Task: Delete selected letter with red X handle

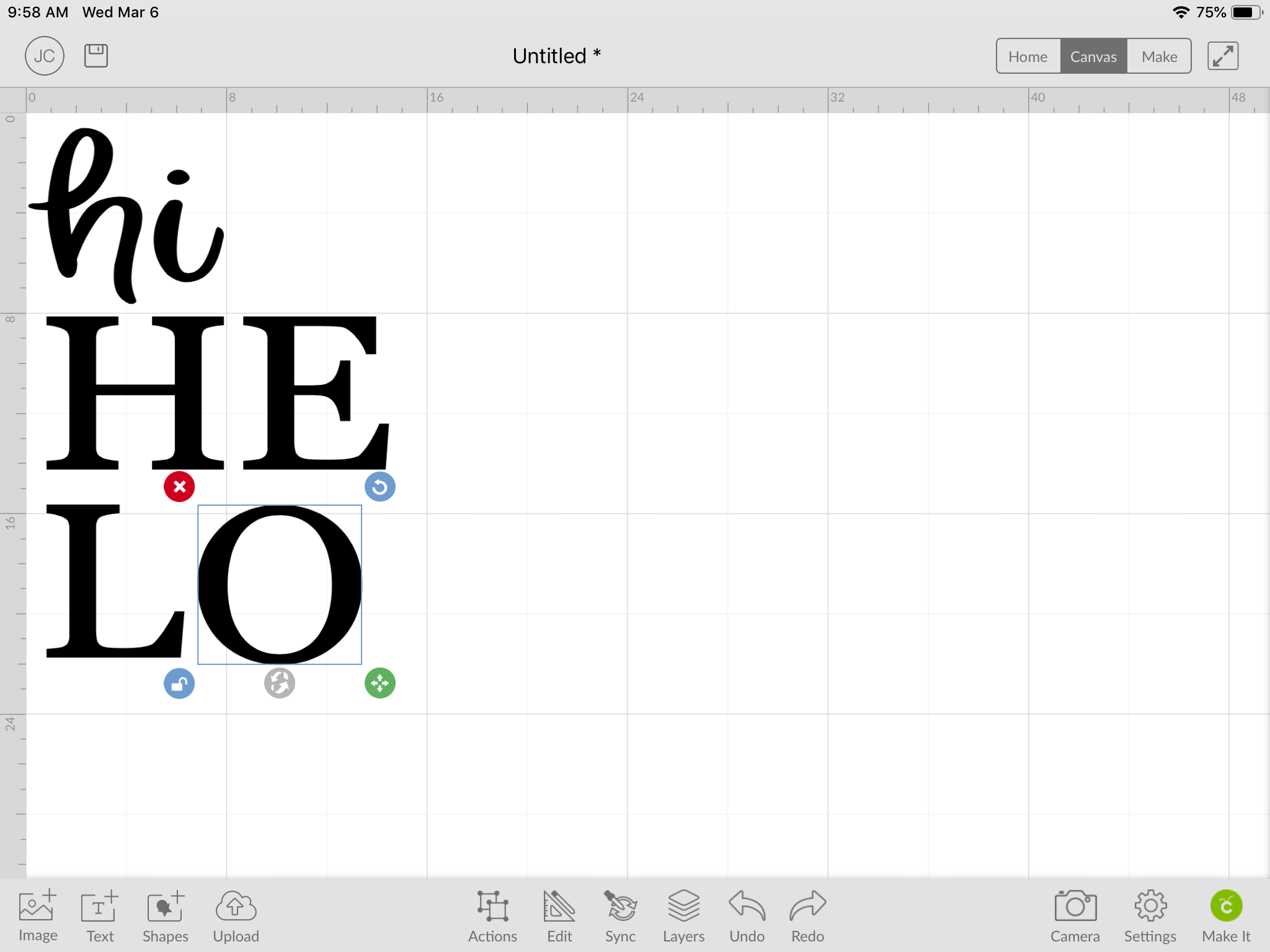Action: [x=179, y=487]
